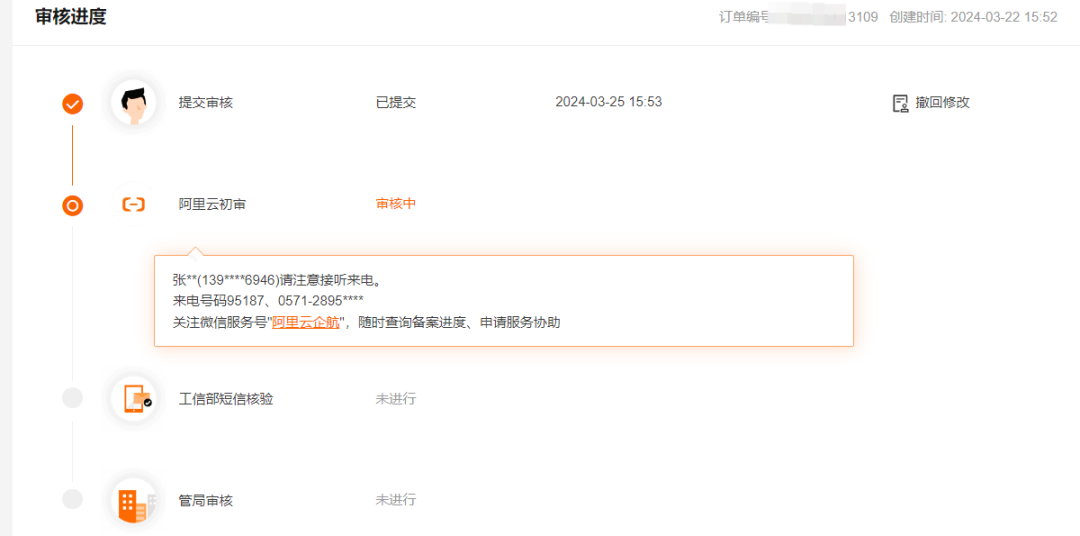The width and height of the screenshot is (1080, 536).
Task: Click the 随时查询备案进度 text in the notice
Action: [x=411, y=322]
